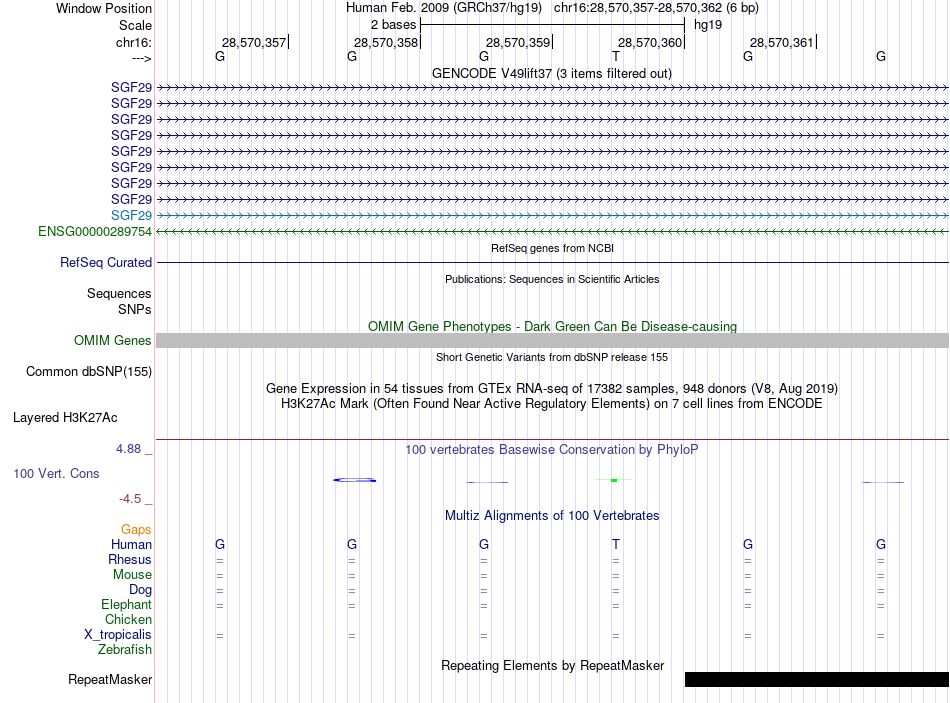
Task: Click the 2 bases scale bar
Action: (x=553, y=25)
